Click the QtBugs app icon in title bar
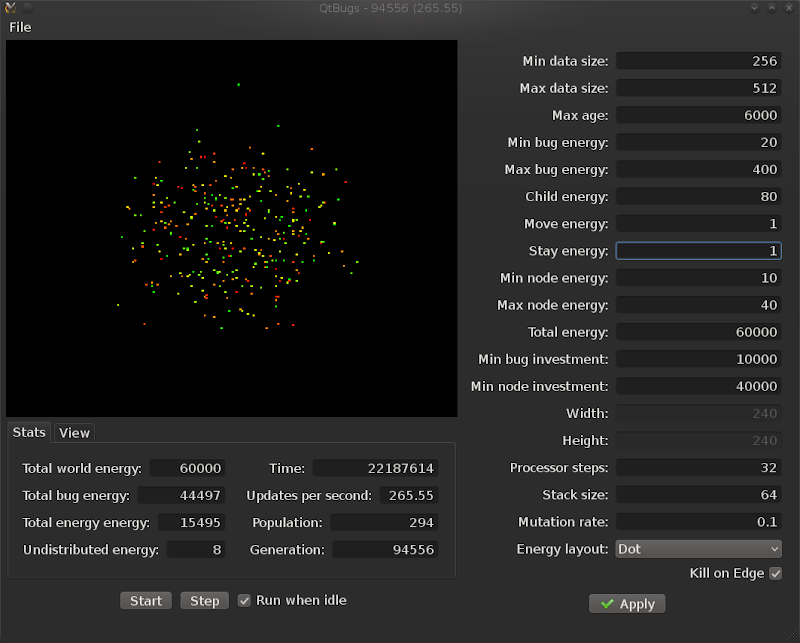Viewport: 800px width, 643px height. [10, 8]
